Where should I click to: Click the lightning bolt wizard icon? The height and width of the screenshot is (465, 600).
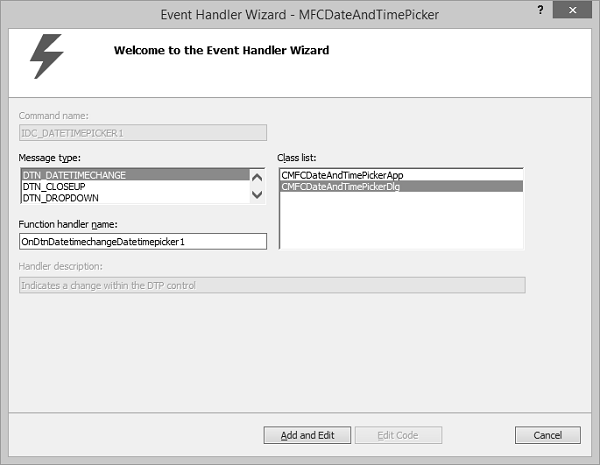point(47,56)
